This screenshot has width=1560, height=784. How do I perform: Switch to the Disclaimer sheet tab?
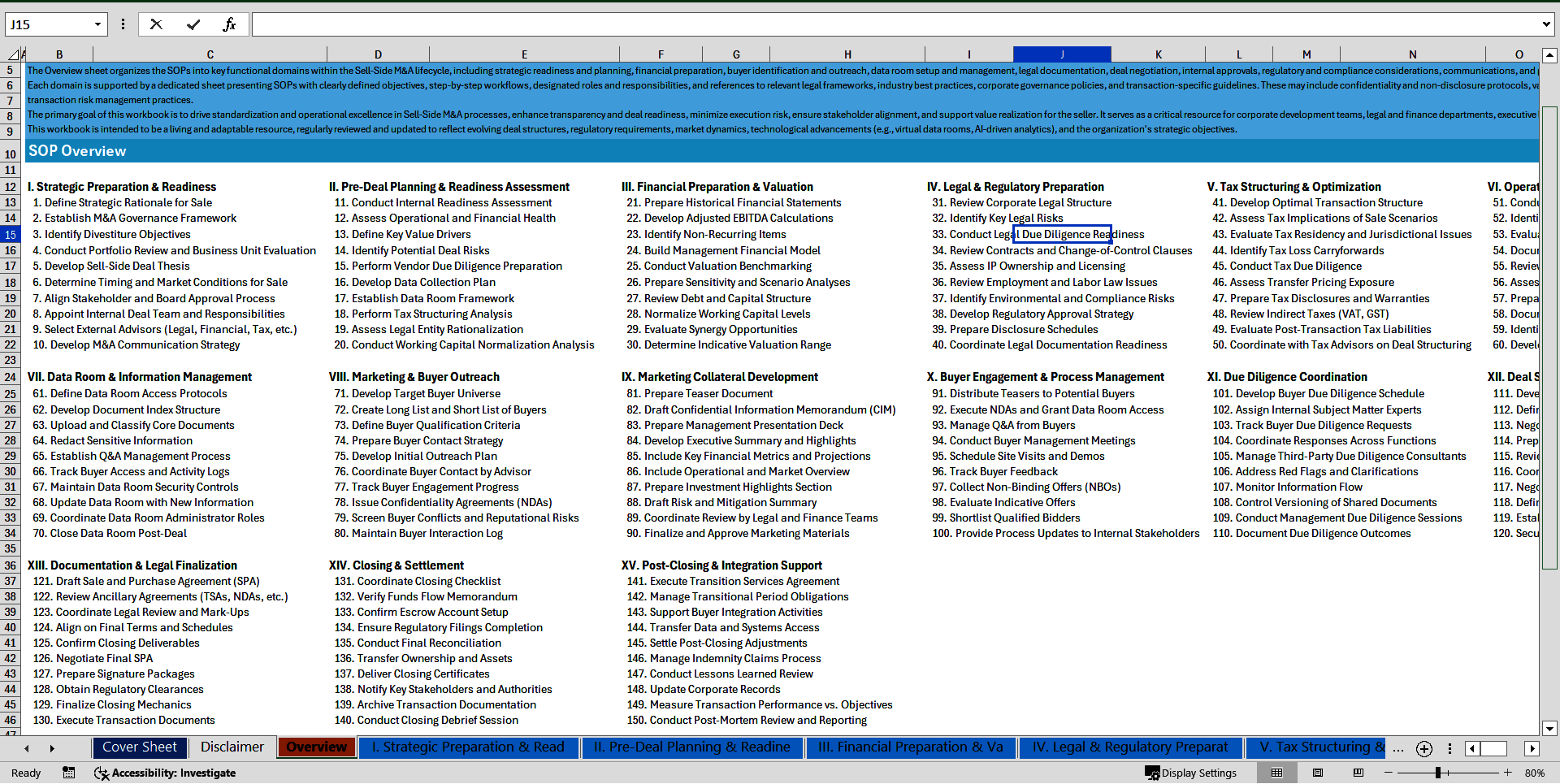click(x=232, y=747)
